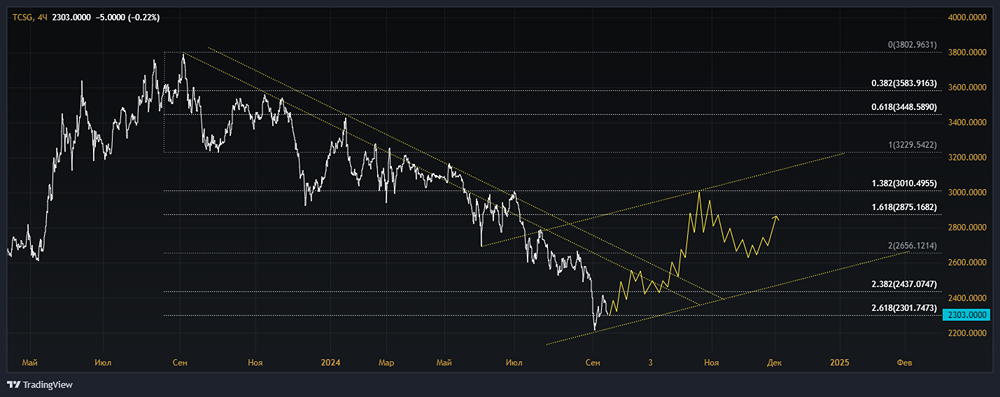Click the 2025 year label on time axis

tap(840, 363)
